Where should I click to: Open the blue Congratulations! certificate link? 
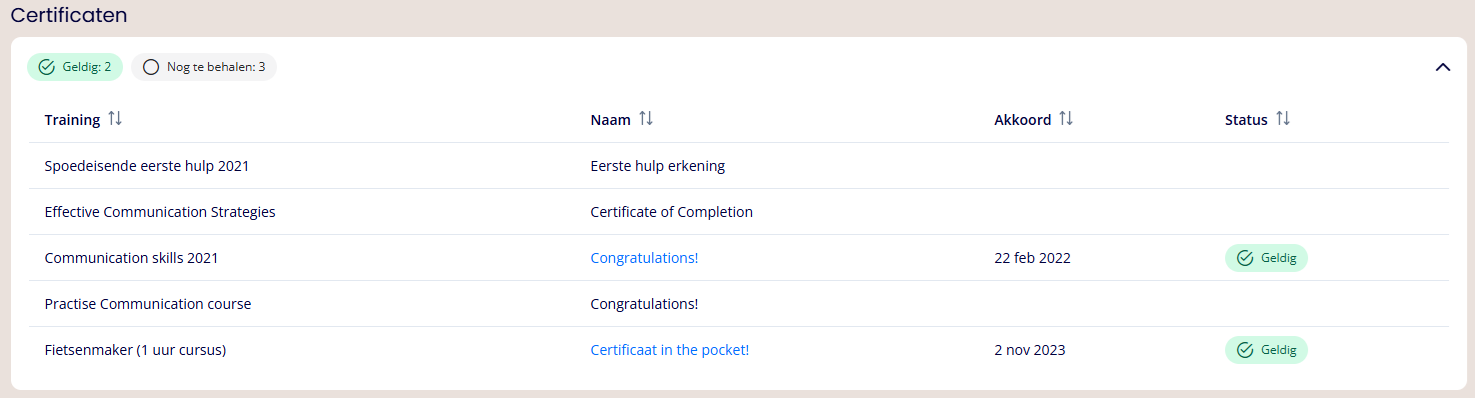tap(644, 258)
